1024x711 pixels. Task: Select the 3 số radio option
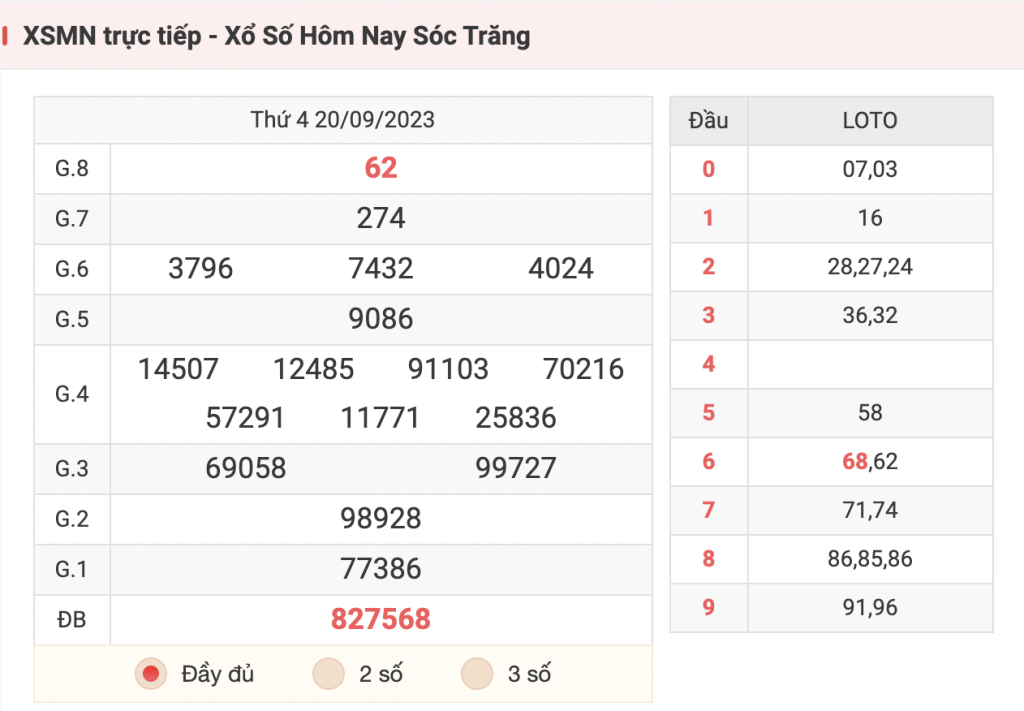[x=477, y=674]
